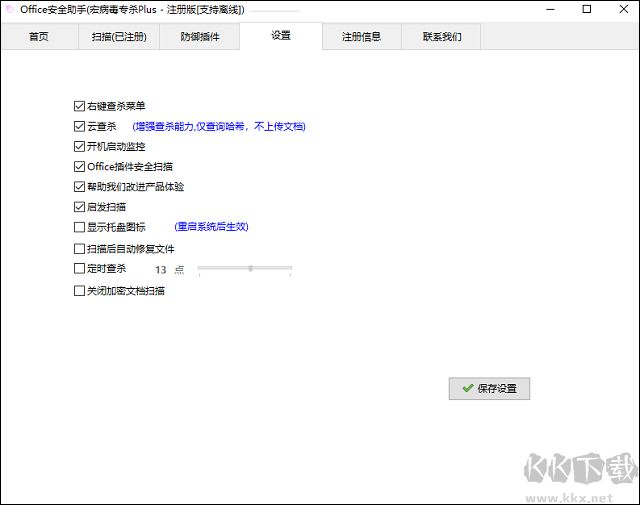Switch to the 首页 tab
The image size is (640, 505).
[x=39, y=37]
